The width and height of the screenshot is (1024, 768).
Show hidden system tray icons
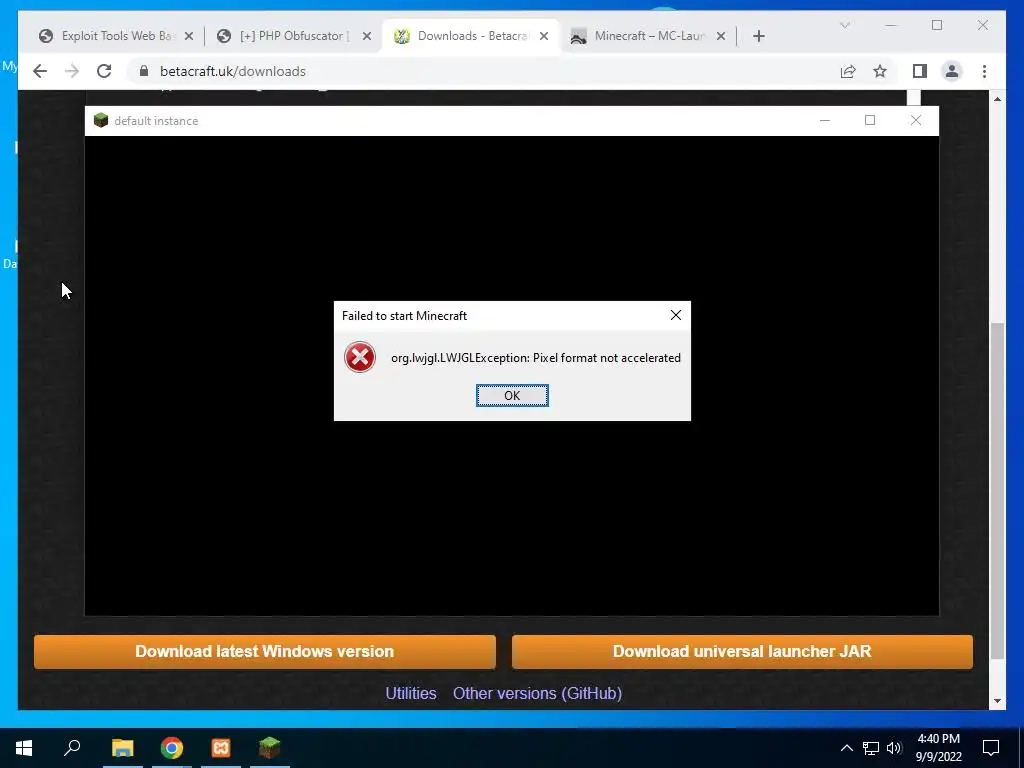coord(846,748)
